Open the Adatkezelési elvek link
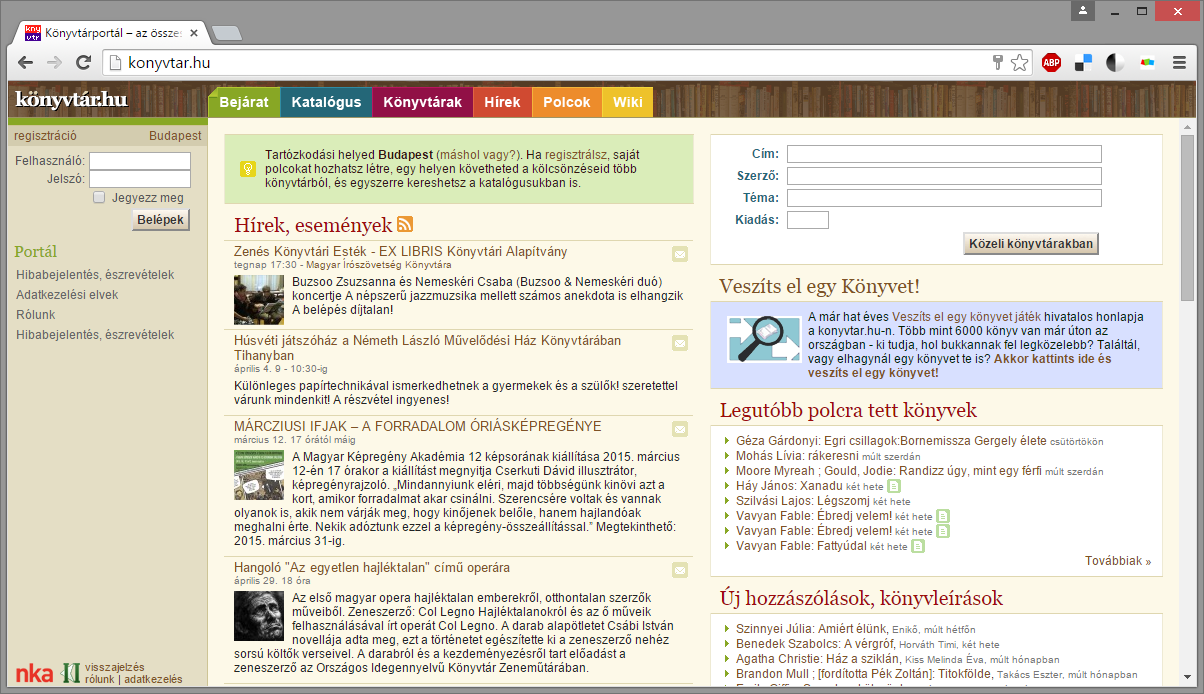The height and width of the screenshot is (694, 1204). [x=67, y=295]
